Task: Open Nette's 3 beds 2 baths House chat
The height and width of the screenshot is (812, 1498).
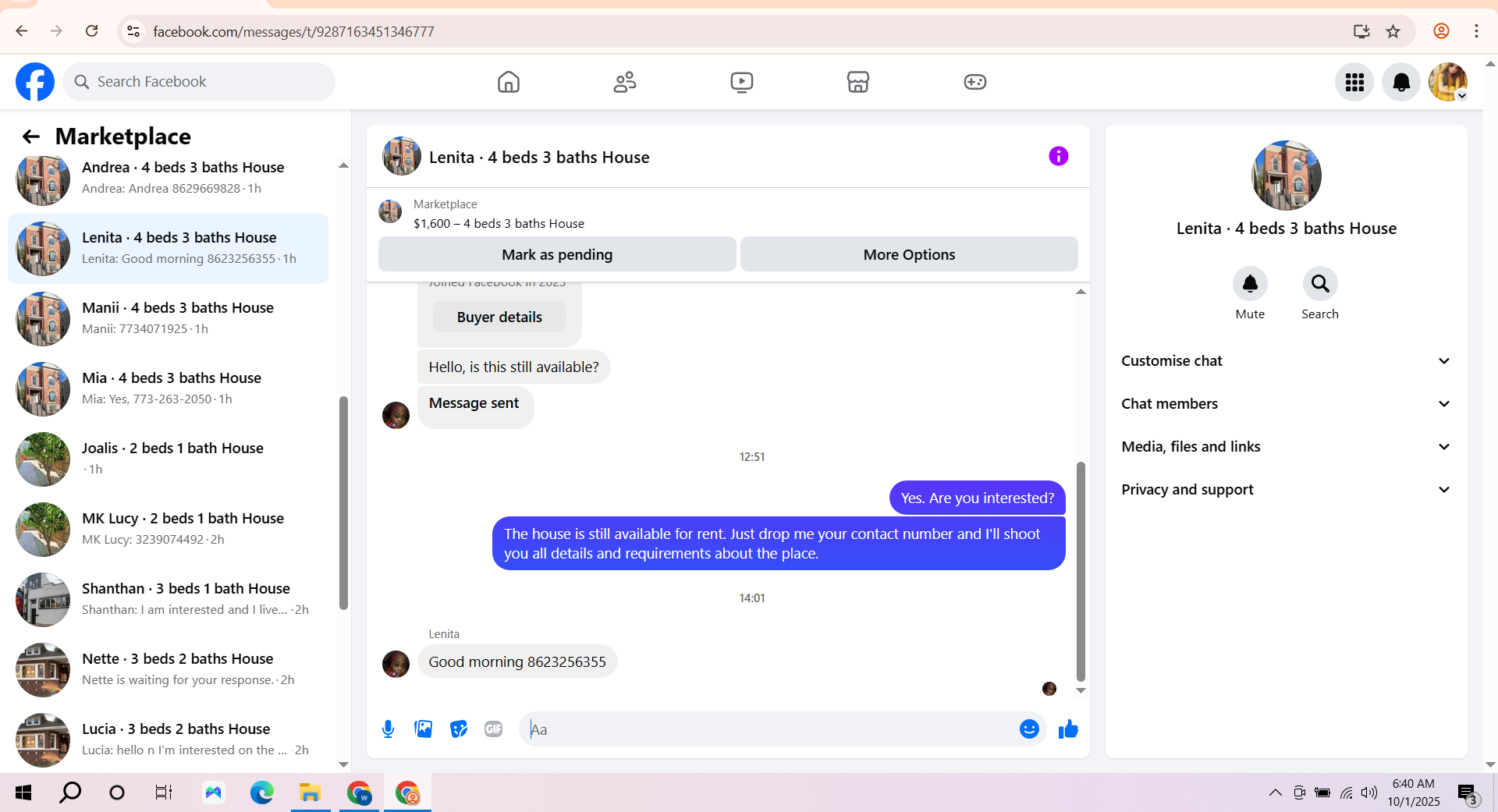Action: [168, 670]
